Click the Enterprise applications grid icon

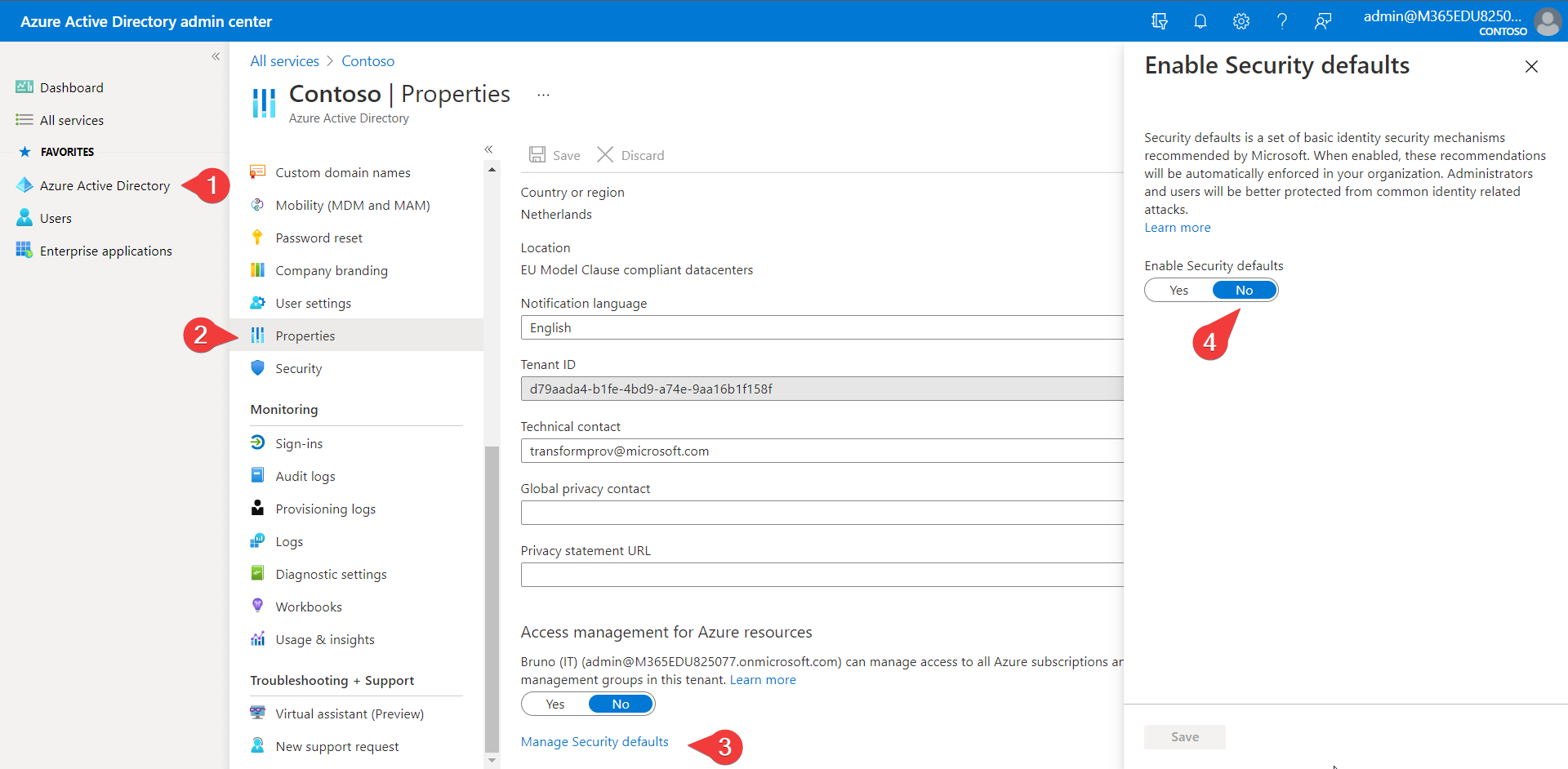coord(24,250)
